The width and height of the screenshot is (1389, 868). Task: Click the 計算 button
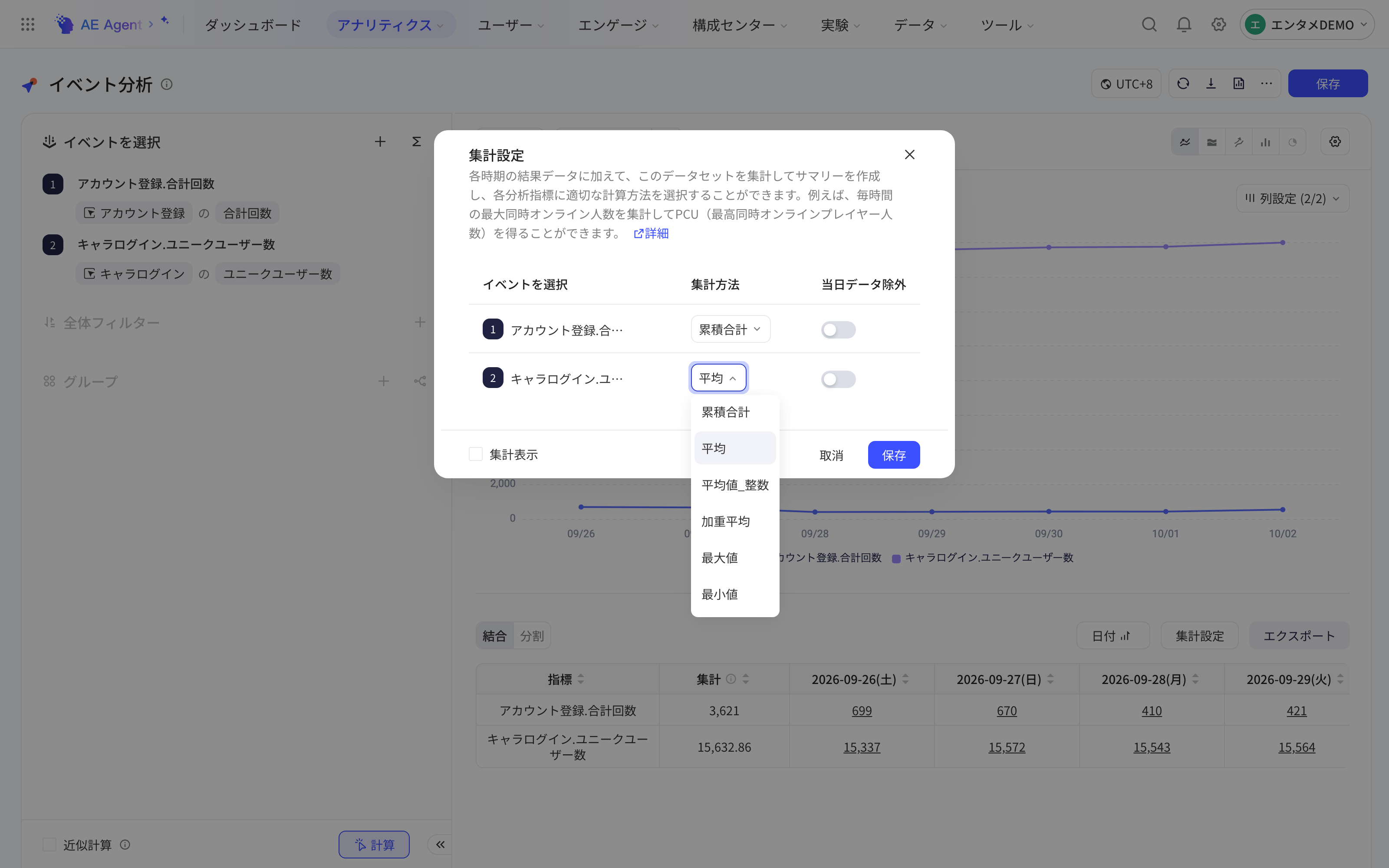coord(374,844)
